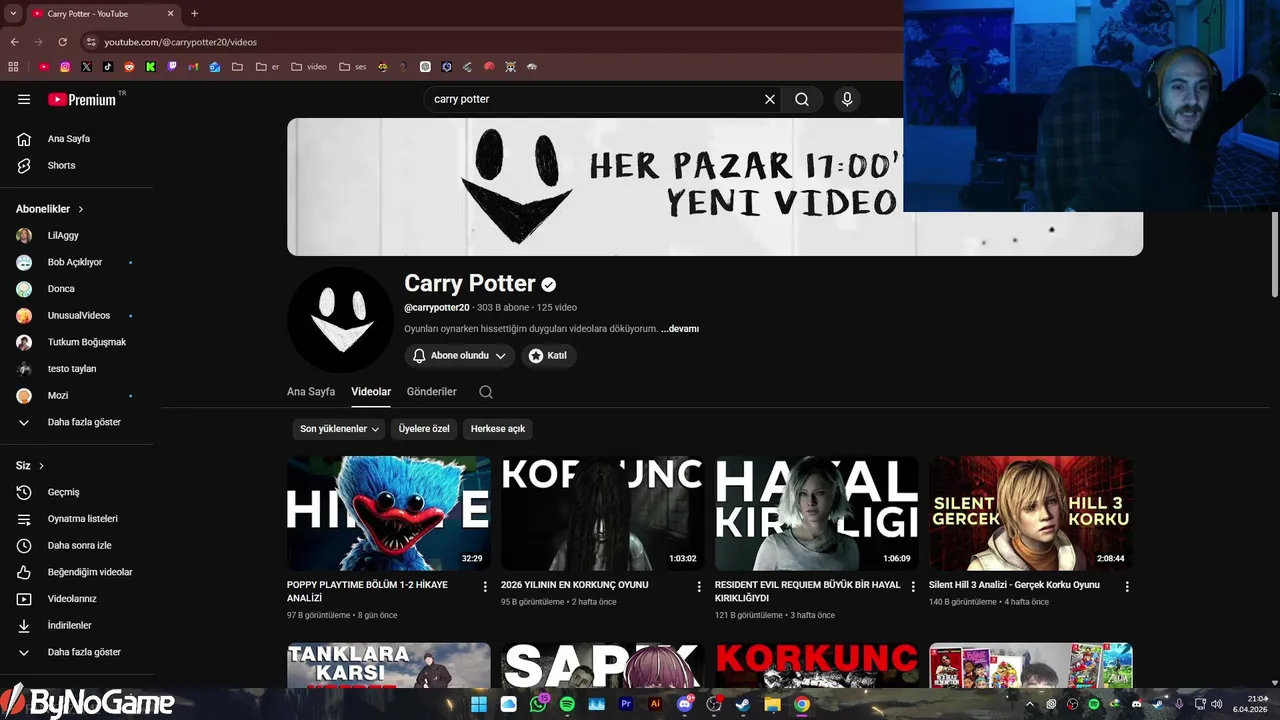Expand the Abonelikler section chevron
1280x720 pixels.
point(81,209)
